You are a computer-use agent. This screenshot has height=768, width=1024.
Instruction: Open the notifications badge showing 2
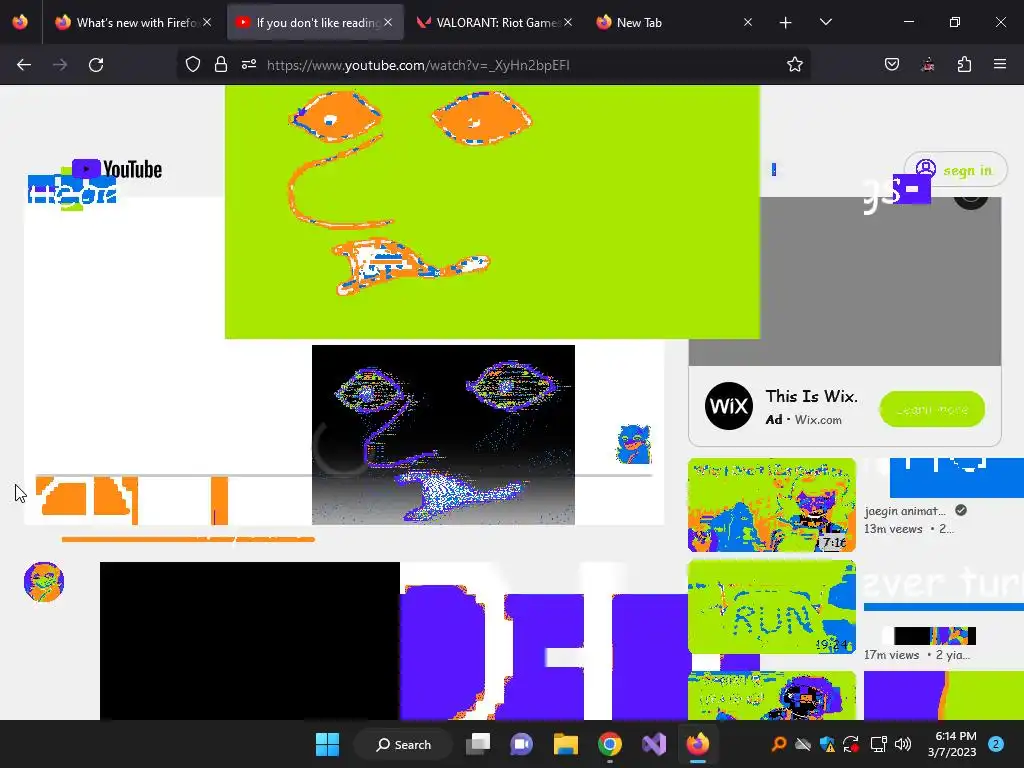coord(996,744)
